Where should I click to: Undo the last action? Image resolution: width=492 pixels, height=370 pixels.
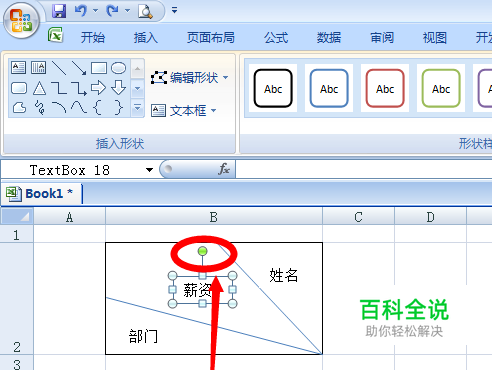point(81,11)
